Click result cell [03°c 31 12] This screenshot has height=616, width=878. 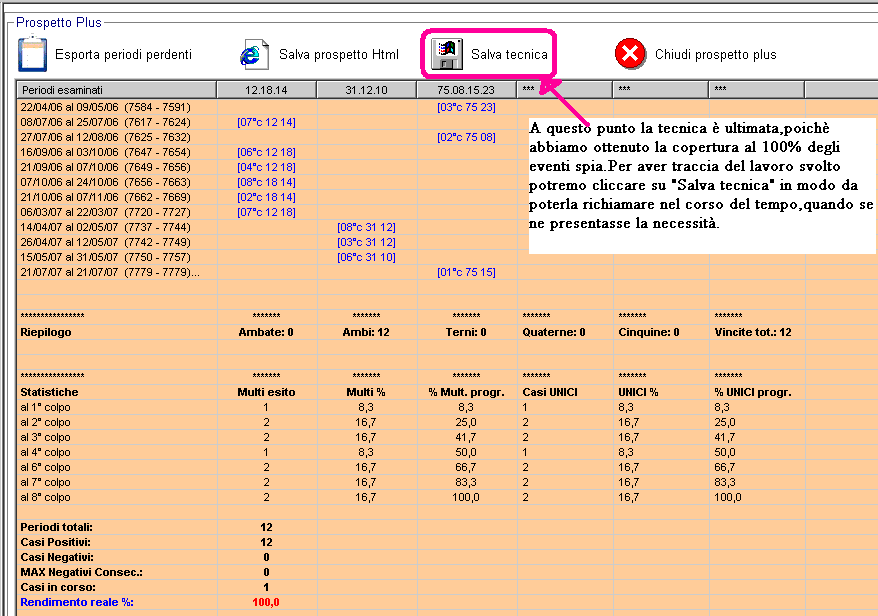pyautogui.click(x=367, y=242)
